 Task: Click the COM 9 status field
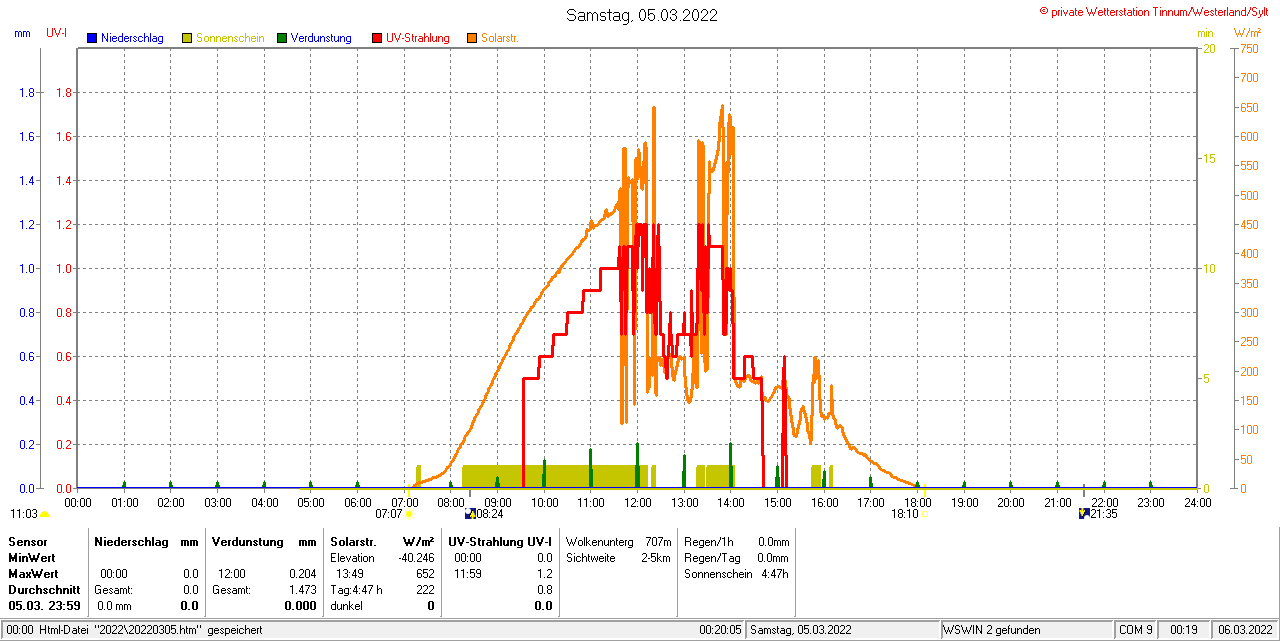click(x=1136, y=630)
